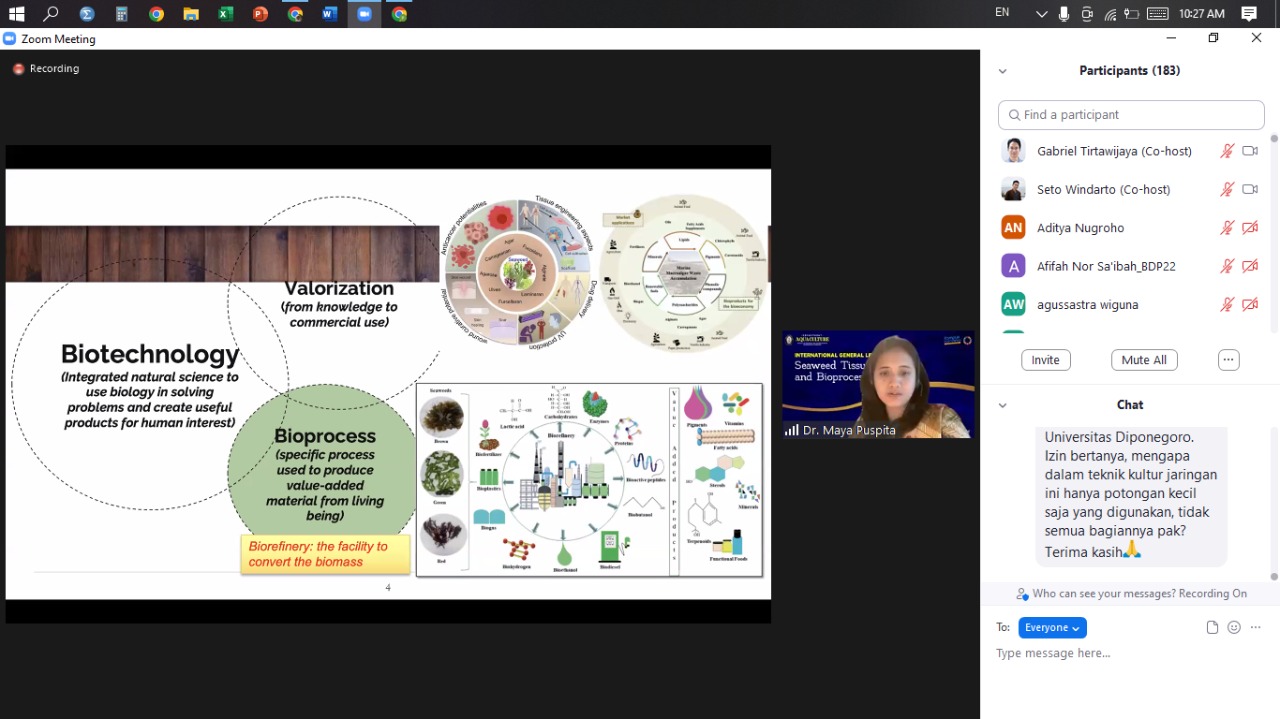This screenshot has width=1280, height=719.
Task: Click the Zoom app taskbar icon
Action: [x=364, y=14]
